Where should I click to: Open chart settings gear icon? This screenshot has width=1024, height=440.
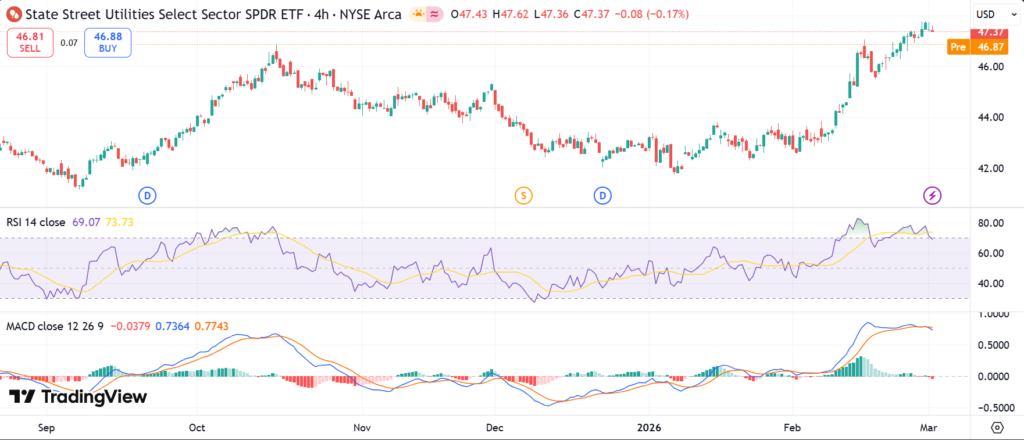pyautogui.click(x=997, y=428)
